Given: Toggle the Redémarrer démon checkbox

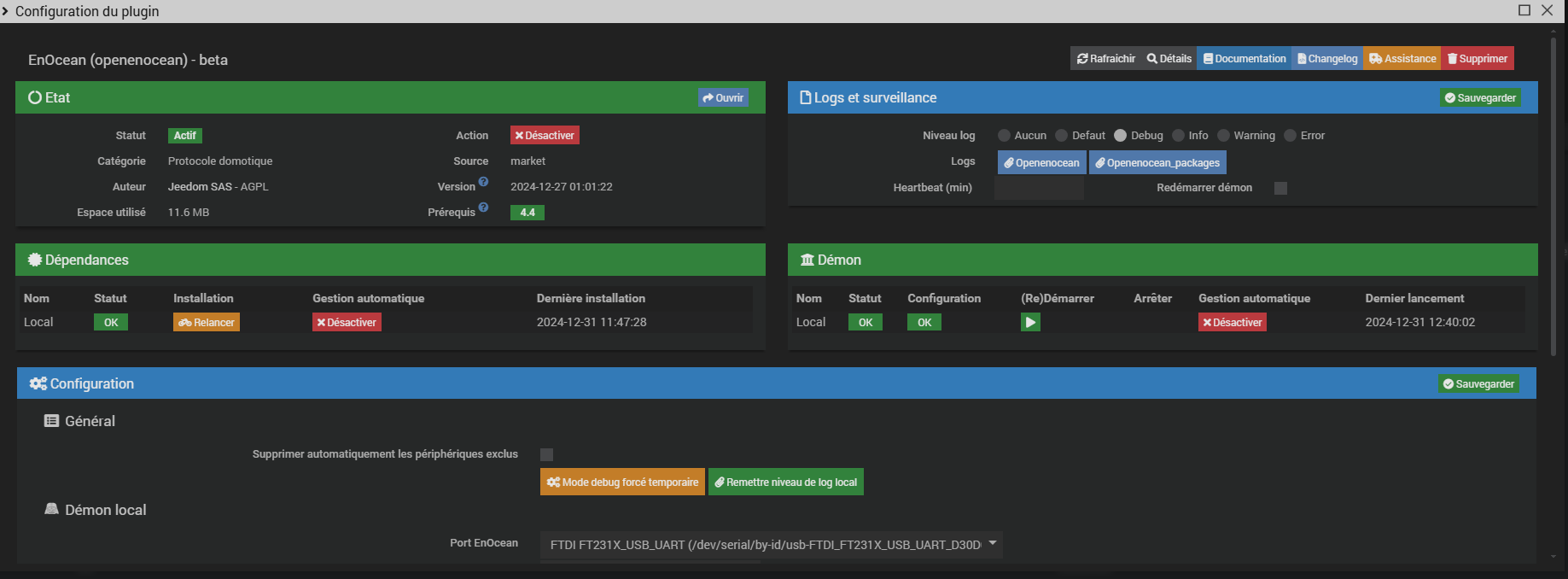Looking at the screenshot, I should coord(1280,188).
